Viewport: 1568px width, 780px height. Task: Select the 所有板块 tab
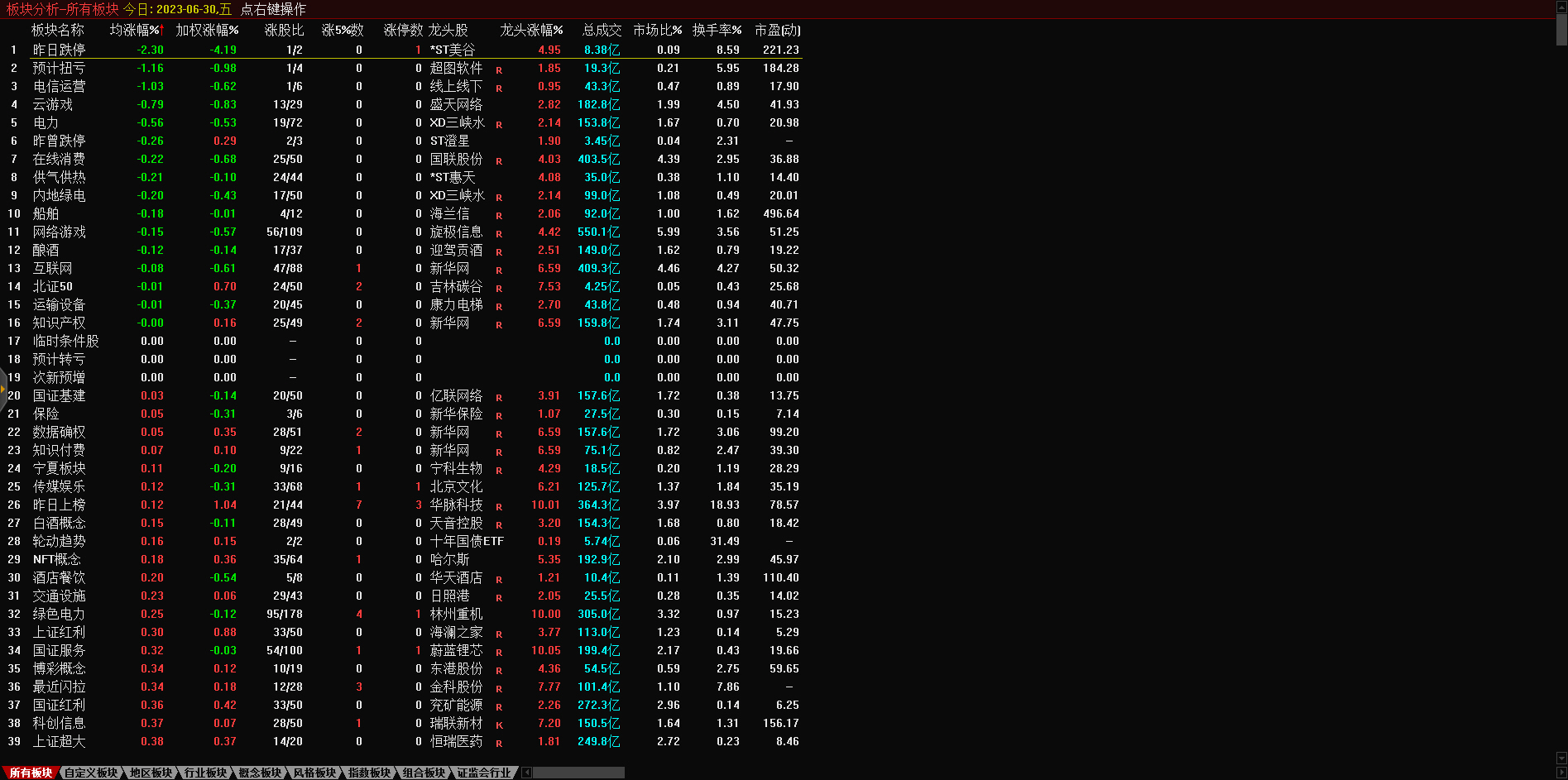click(31, 773)
